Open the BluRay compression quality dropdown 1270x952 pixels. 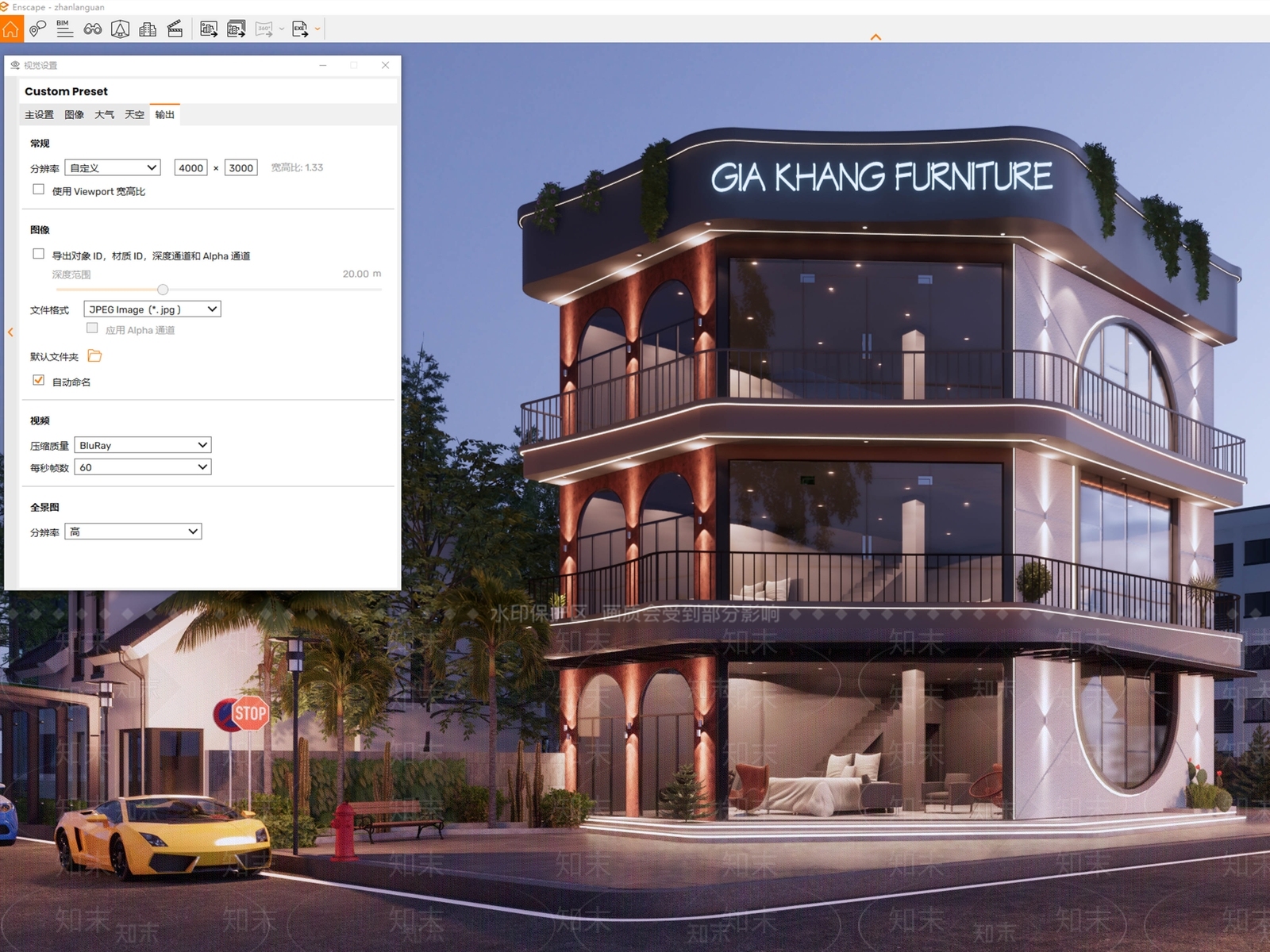coord(143,445)
